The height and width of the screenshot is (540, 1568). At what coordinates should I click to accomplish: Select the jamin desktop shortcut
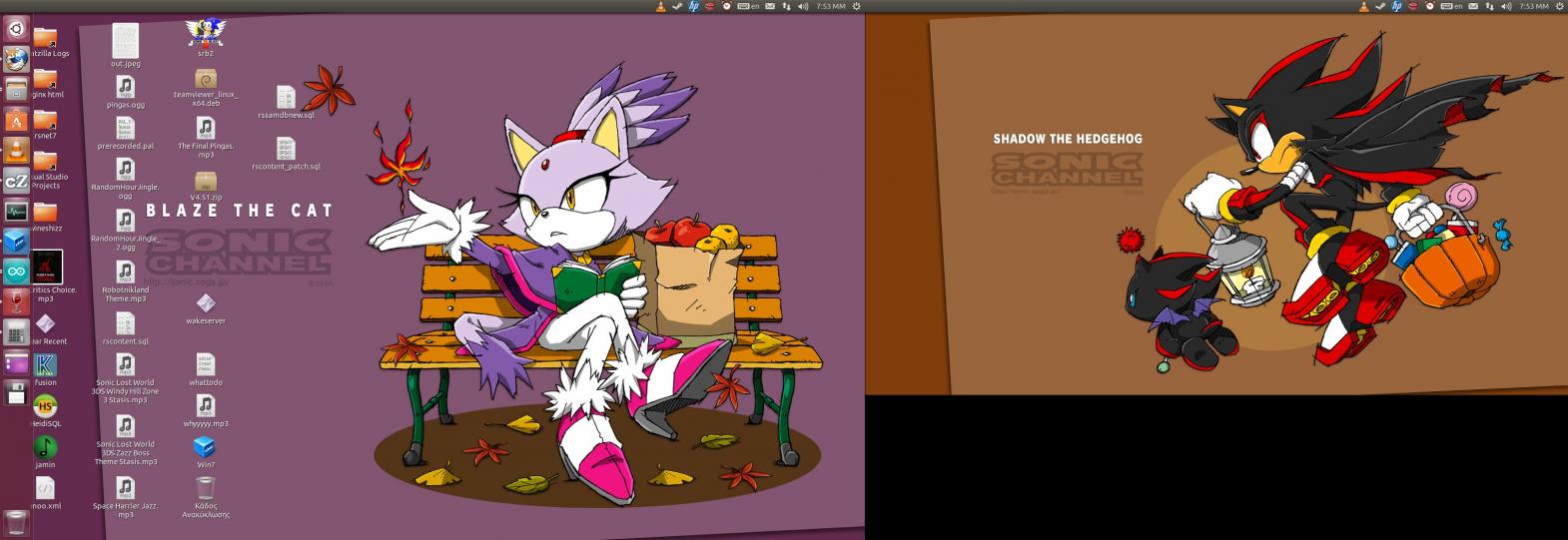45,451
